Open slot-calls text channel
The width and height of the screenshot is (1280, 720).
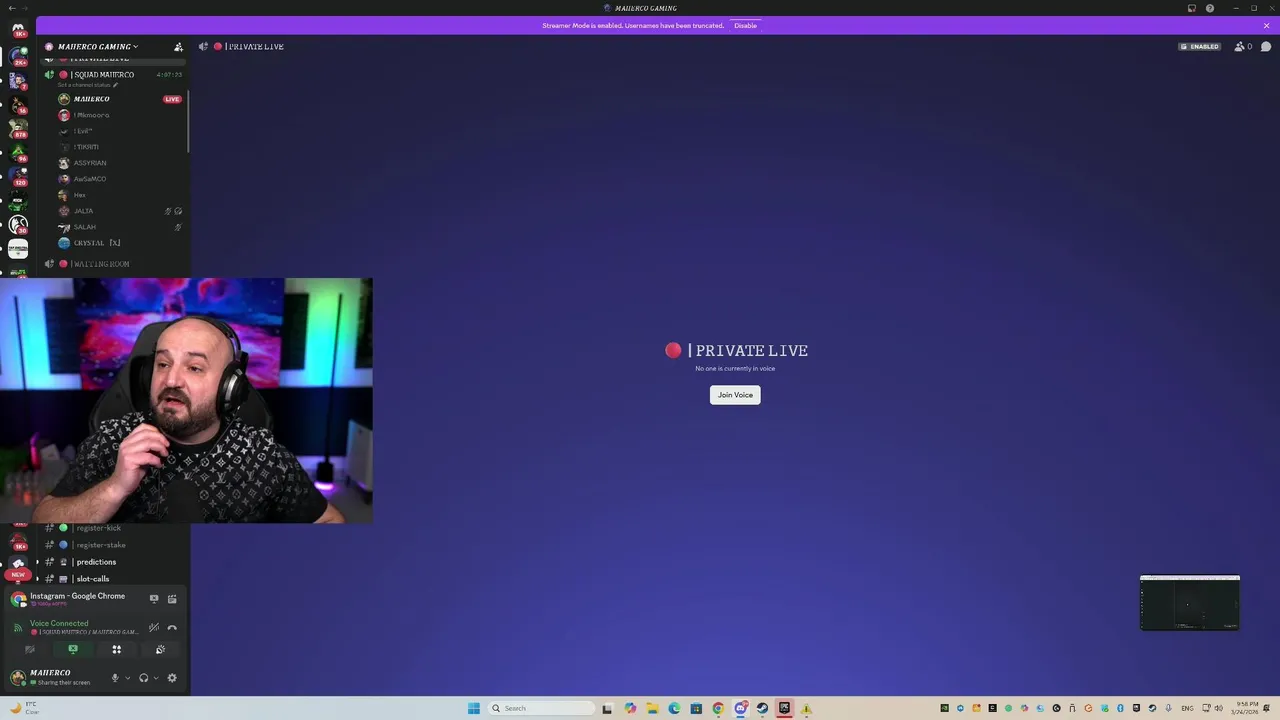coord(115,579)
